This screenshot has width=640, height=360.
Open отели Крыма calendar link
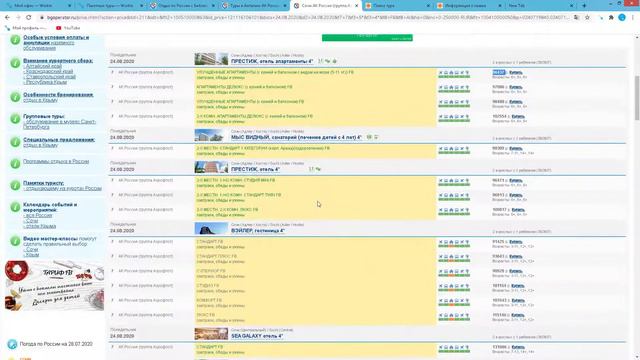coord(41,226)
